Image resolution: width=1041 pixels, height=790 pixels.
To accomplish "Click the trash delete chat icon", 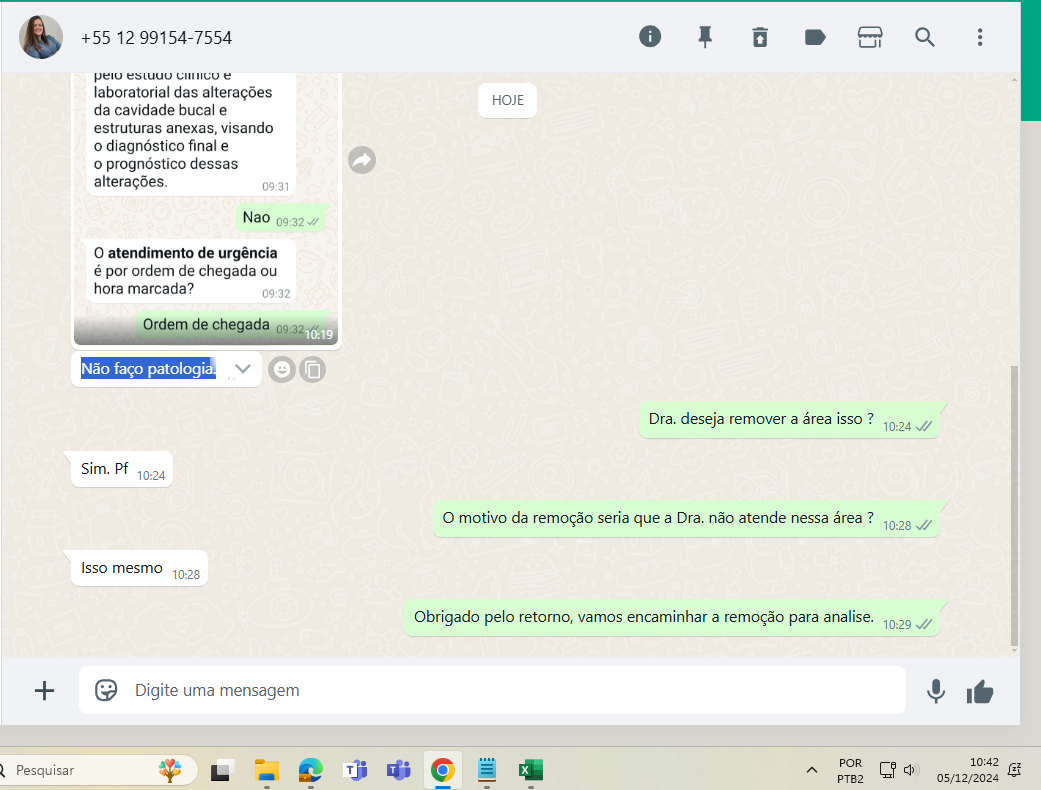I will (760, 37).
